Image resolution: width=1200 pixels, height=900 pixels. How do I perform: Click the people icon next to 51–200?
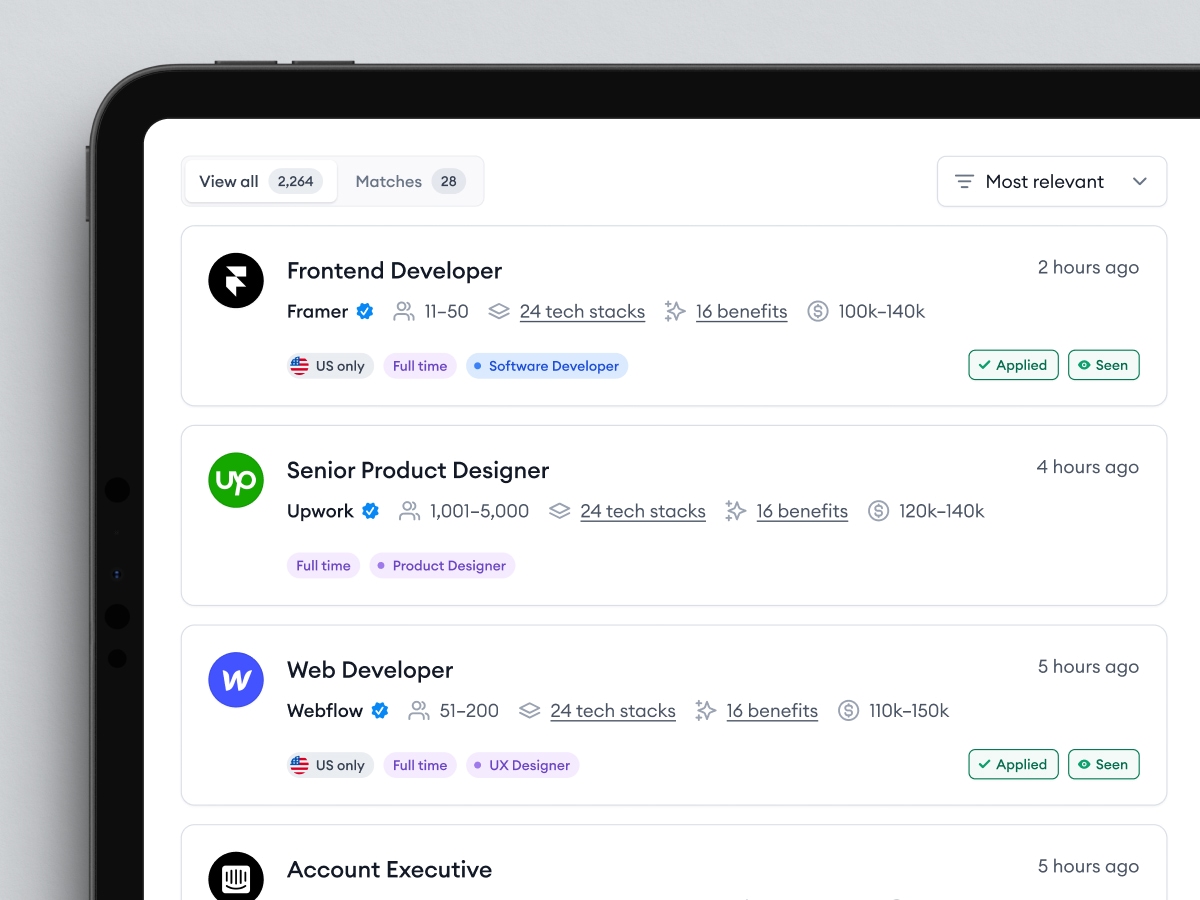click(419, 711)
